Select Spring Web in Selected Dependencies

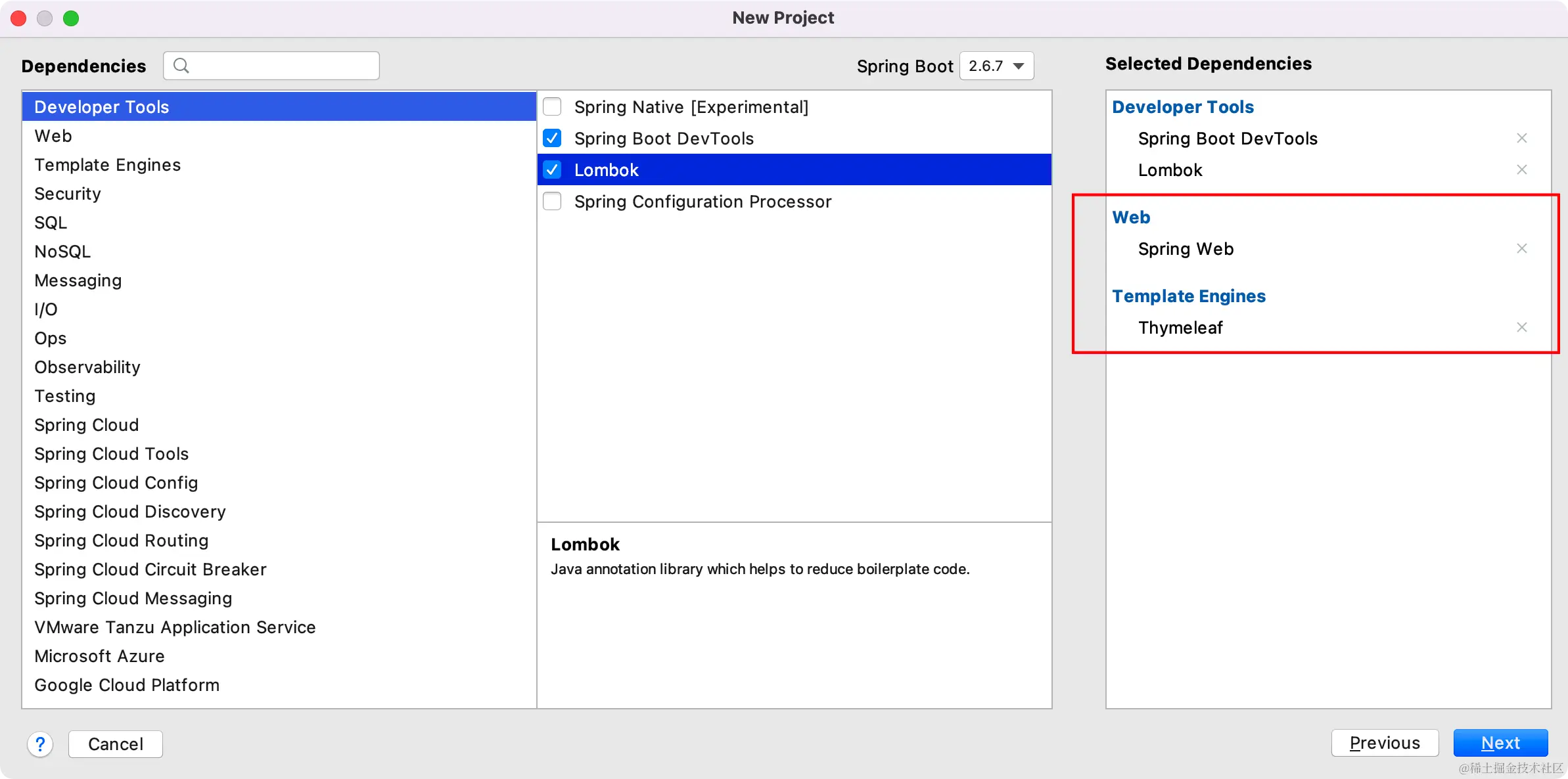point(1186,249)
